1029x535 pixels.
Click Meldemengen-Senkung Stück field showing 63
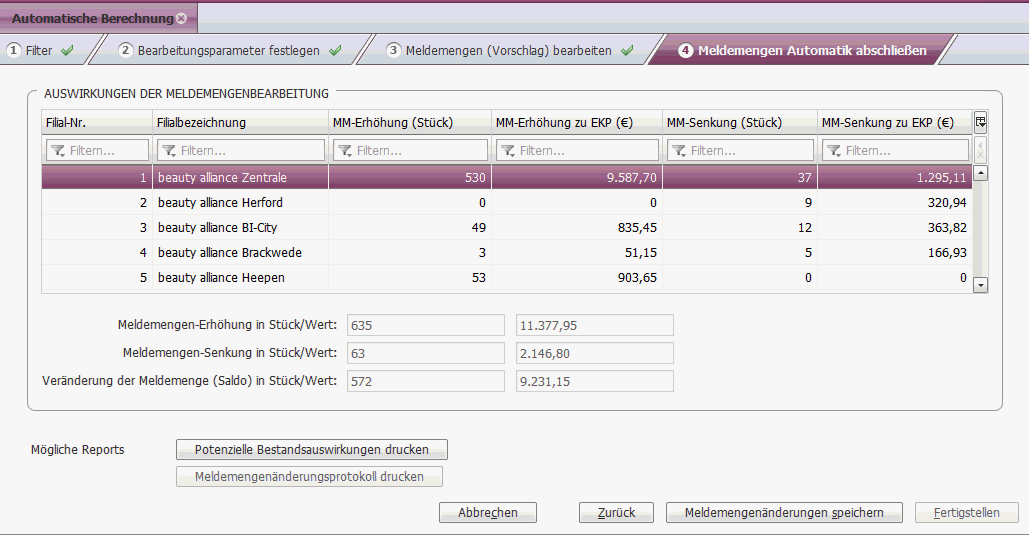(x=426, y=353)
